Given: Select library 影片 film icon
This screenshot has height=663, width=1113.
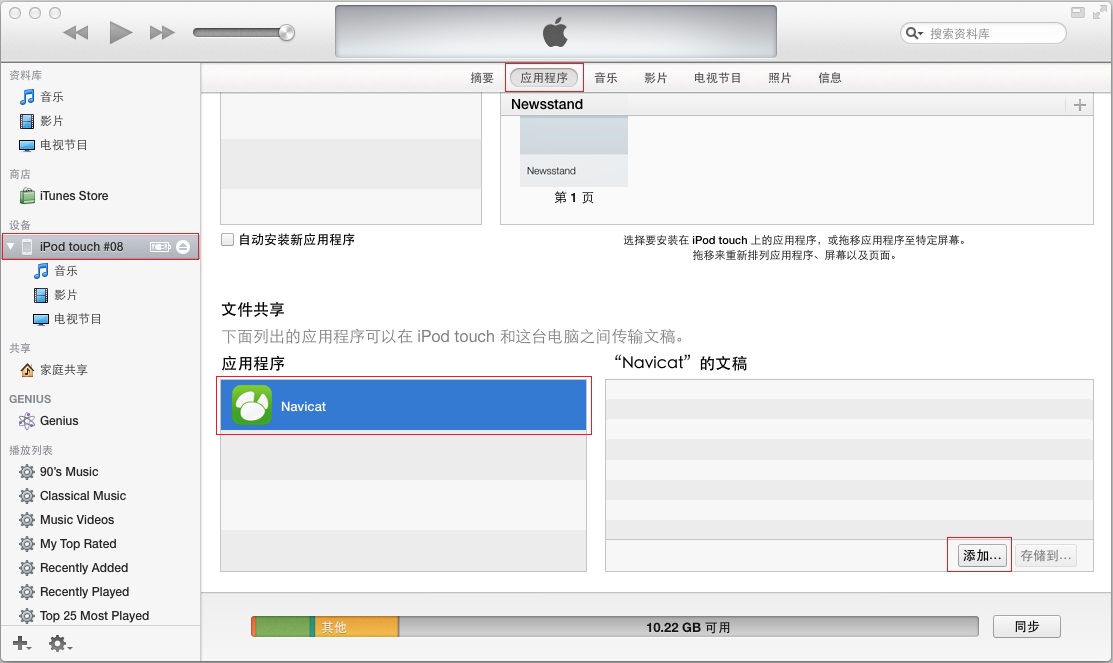Looking at the screenshot, I should [x=27, y=121].
